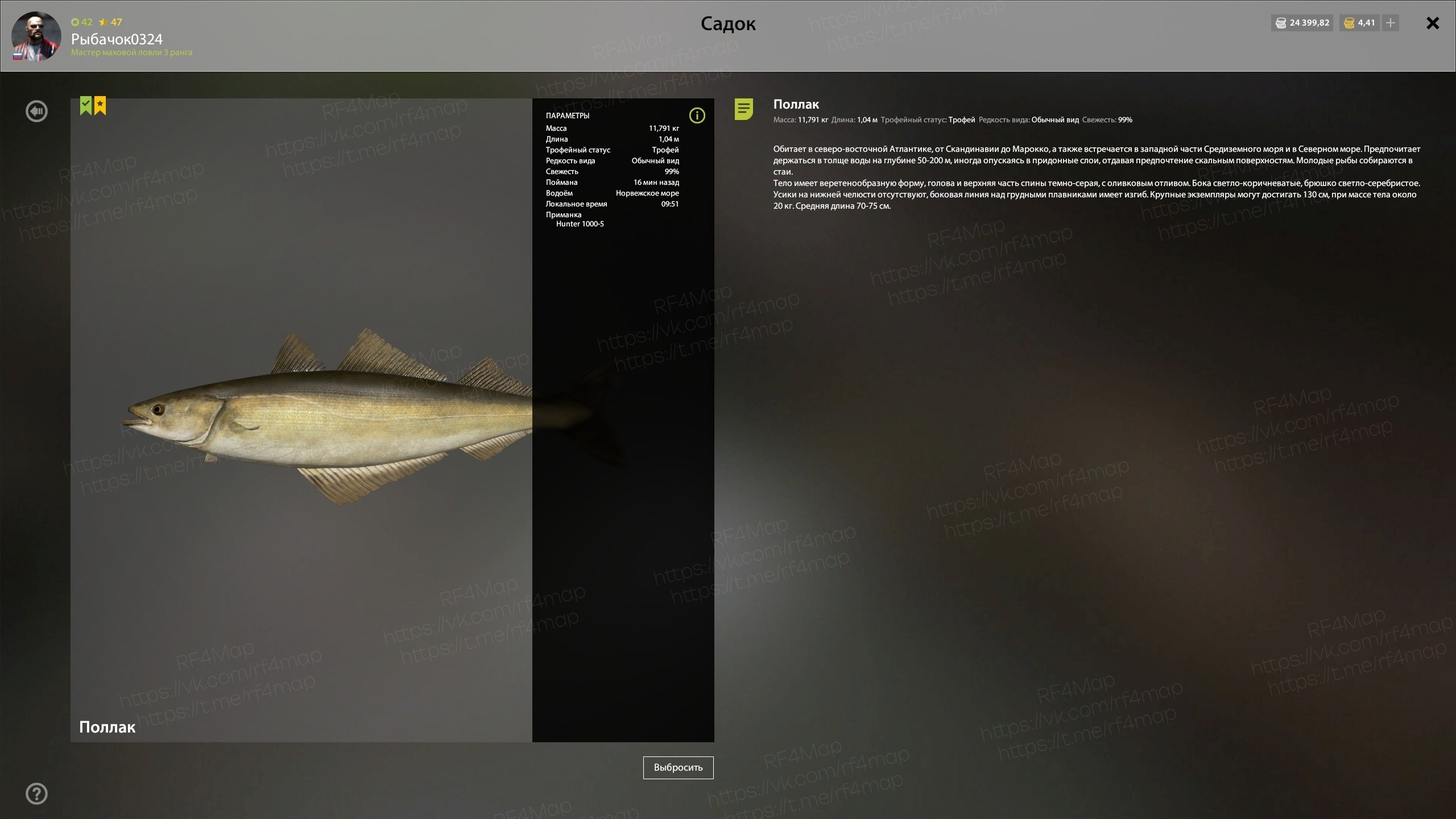Open the player avatar picture
Viewport: 1456px width, 819px height.
tap(36, 36)
